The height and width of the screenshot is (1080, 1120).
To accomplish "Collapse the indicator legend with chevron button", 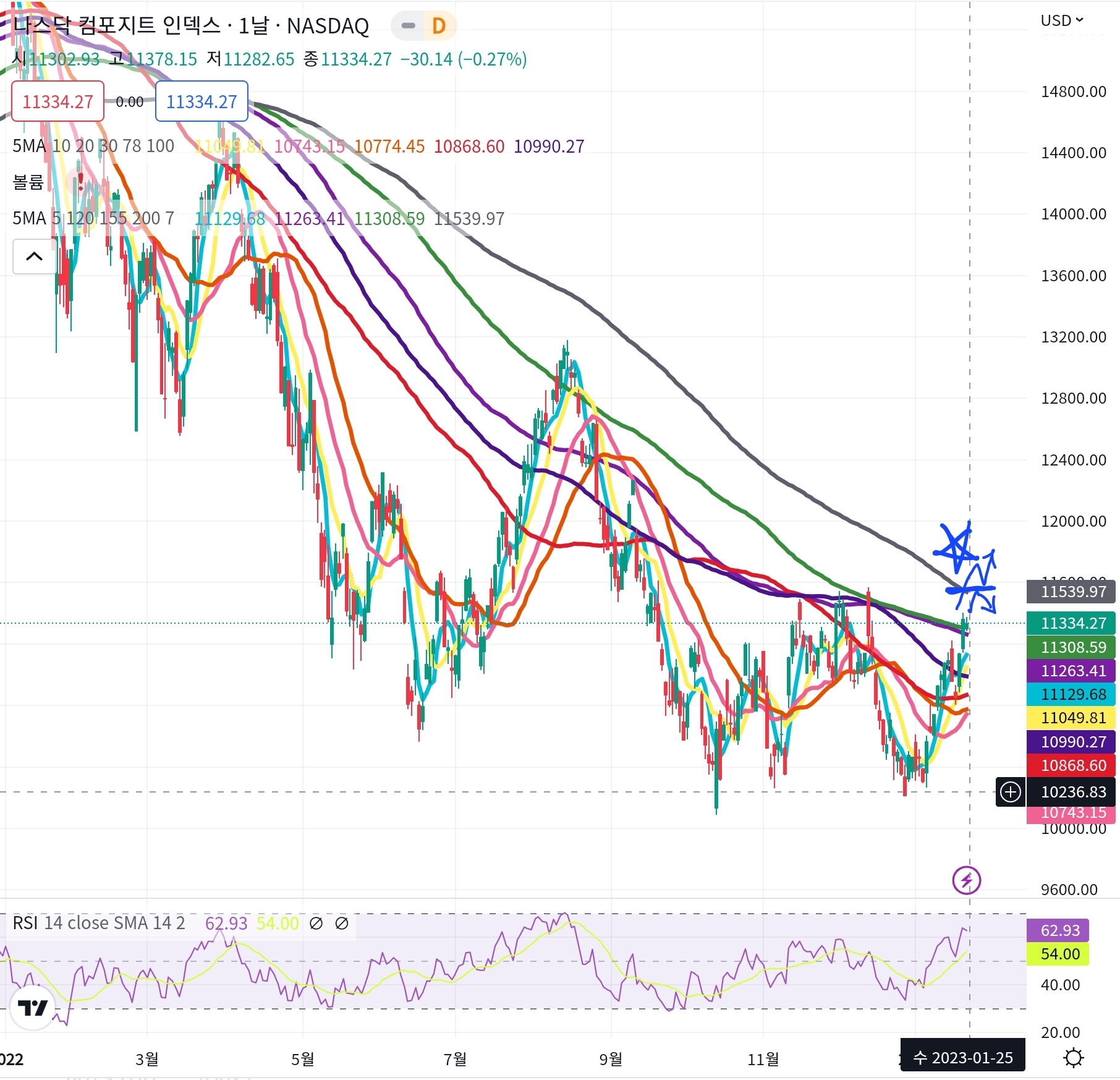I will click(x=35, y=256).
